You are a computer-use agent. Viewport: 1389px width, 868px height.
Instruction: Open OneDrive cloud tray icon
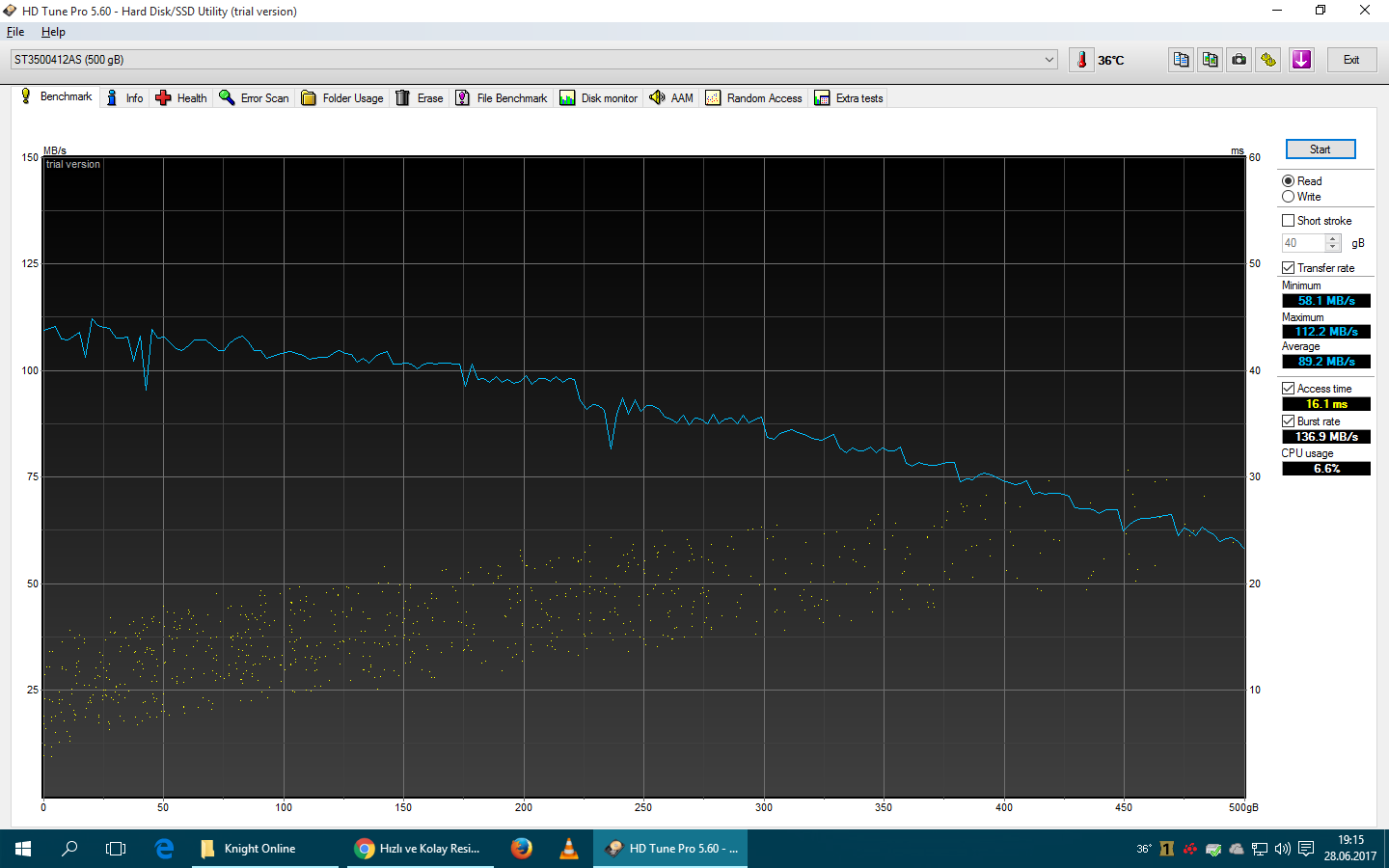pos(1237,849)
